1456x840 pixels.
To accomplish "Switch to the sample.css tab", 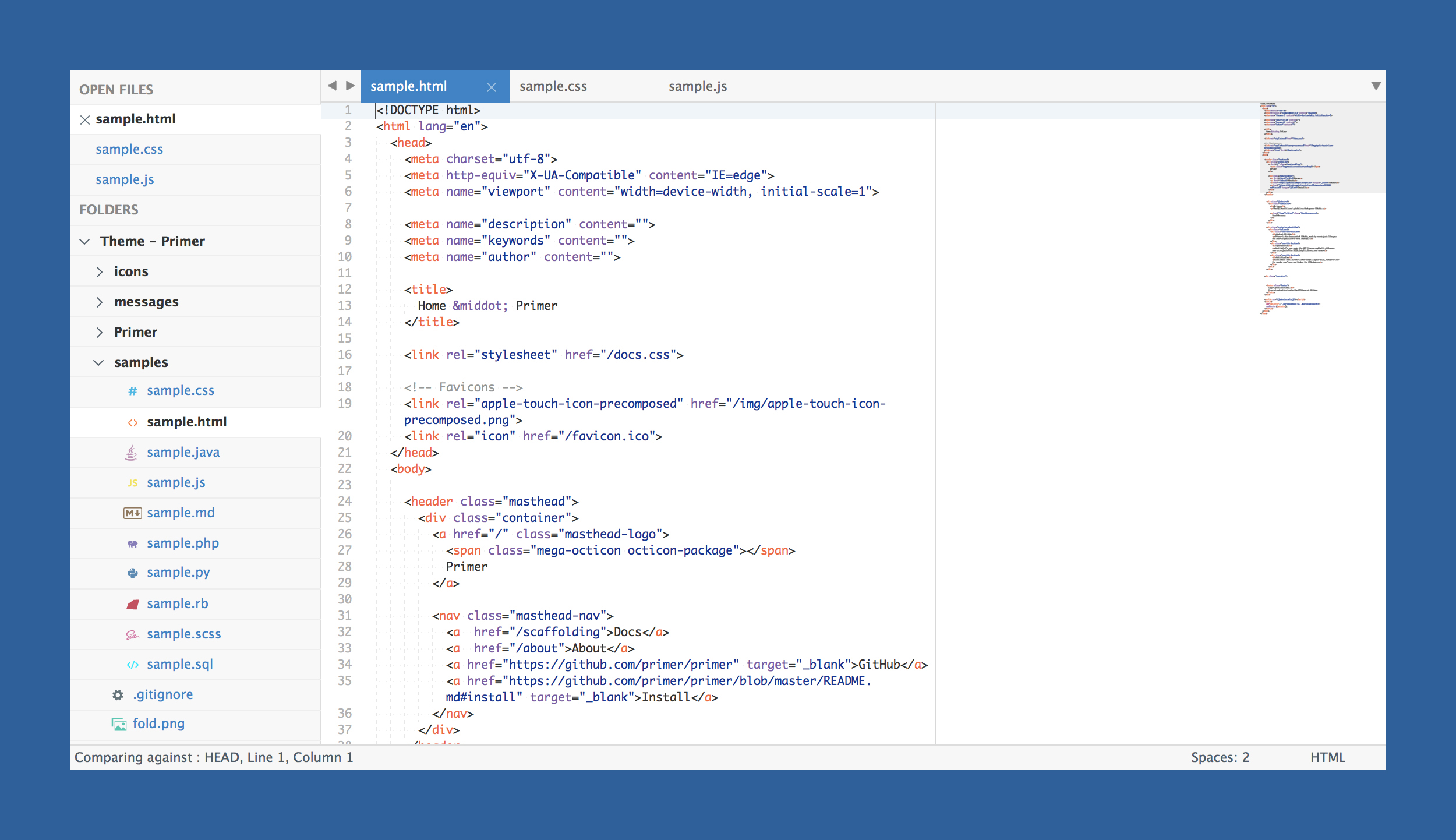I will 553,87.
